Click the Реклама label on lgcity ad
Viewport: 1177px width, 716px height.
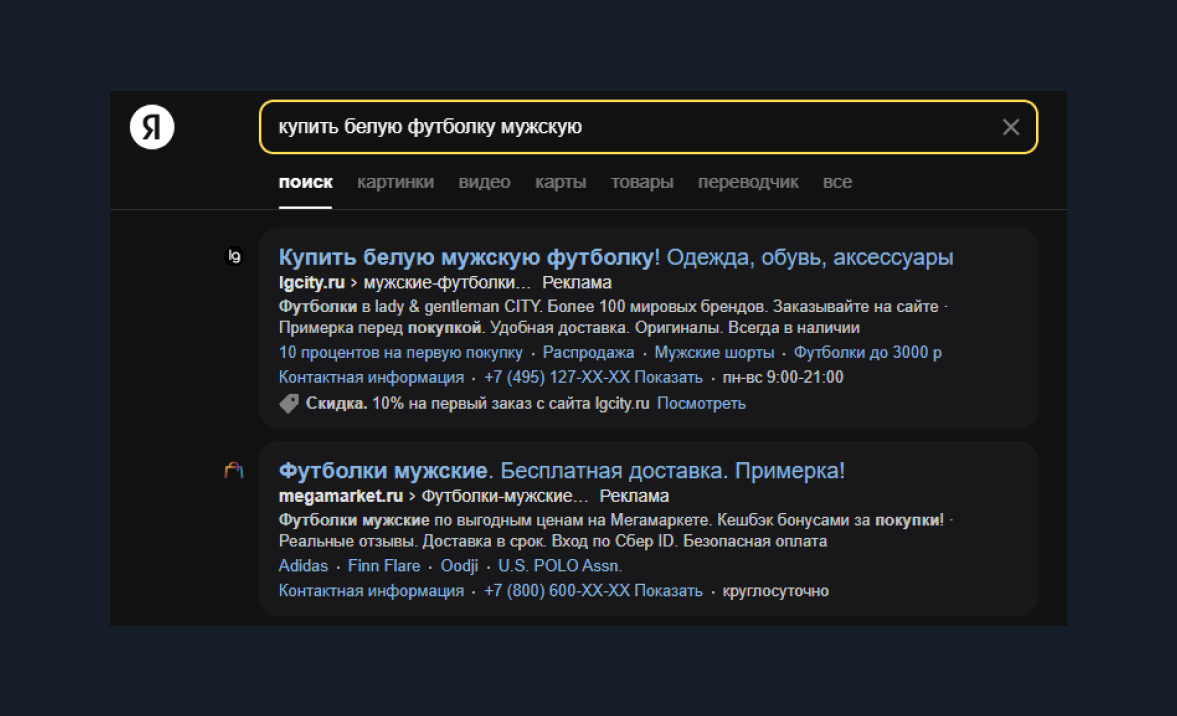coord(576,283)
